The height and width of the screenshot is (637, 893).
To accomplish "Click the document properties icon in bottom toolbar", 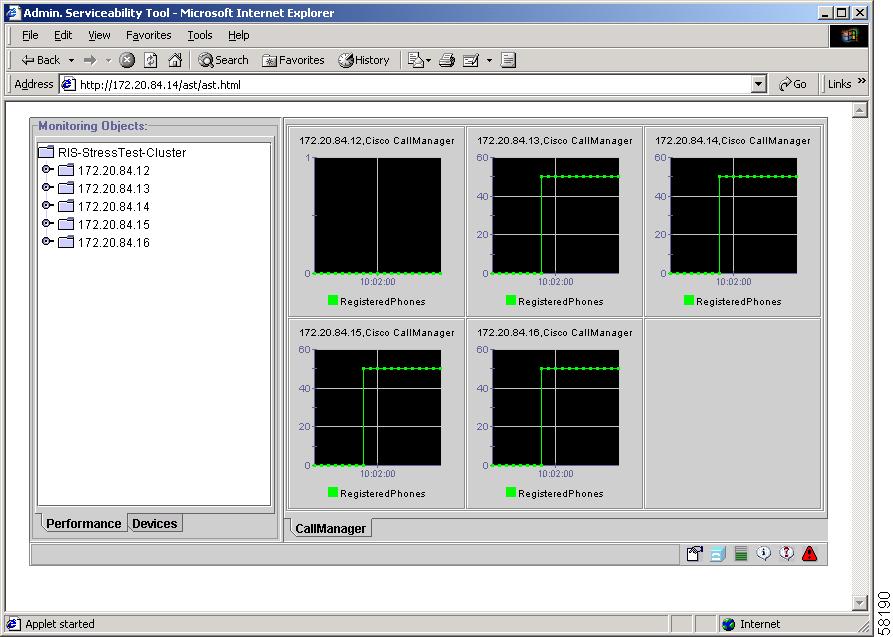I will click(695, 553).
